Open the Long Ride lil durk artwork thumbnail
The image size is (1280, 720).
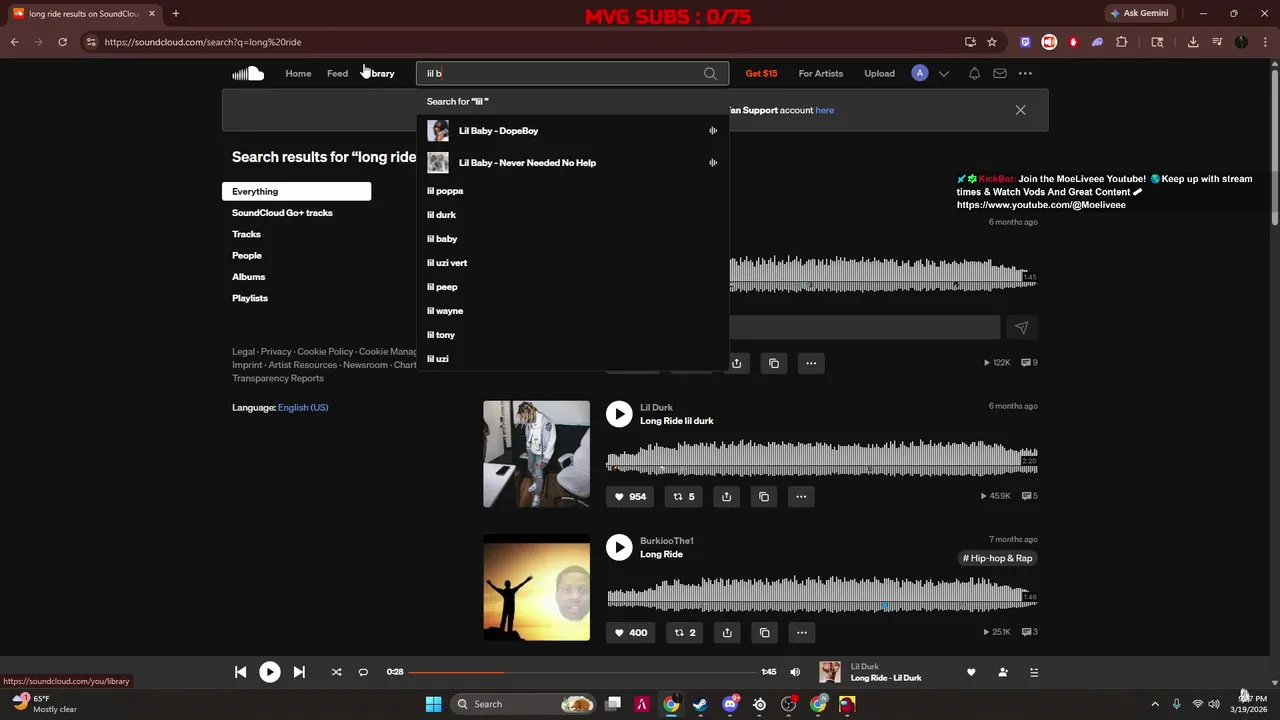click(x=537, y=454)
